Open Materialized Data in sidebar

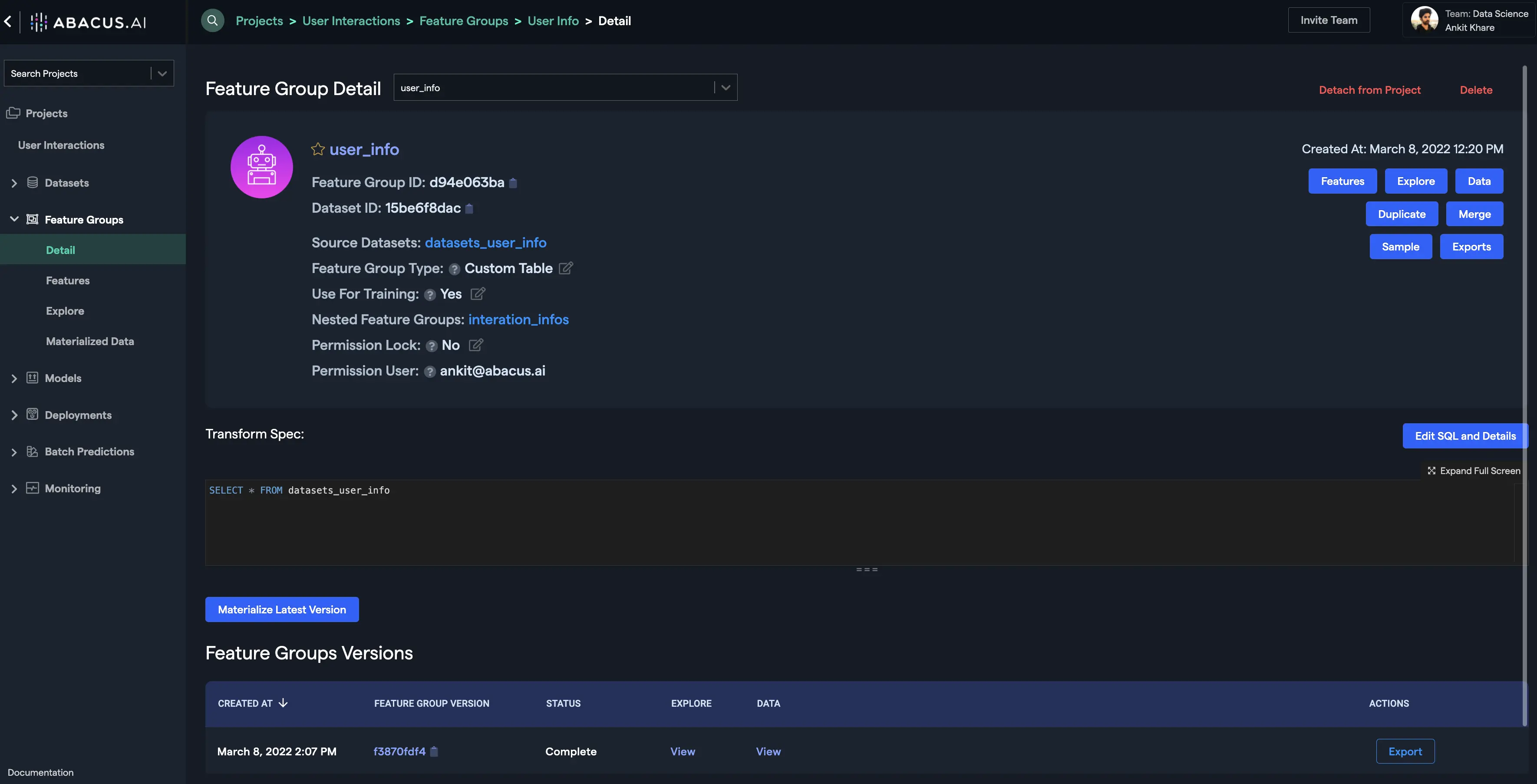(89, 341)
